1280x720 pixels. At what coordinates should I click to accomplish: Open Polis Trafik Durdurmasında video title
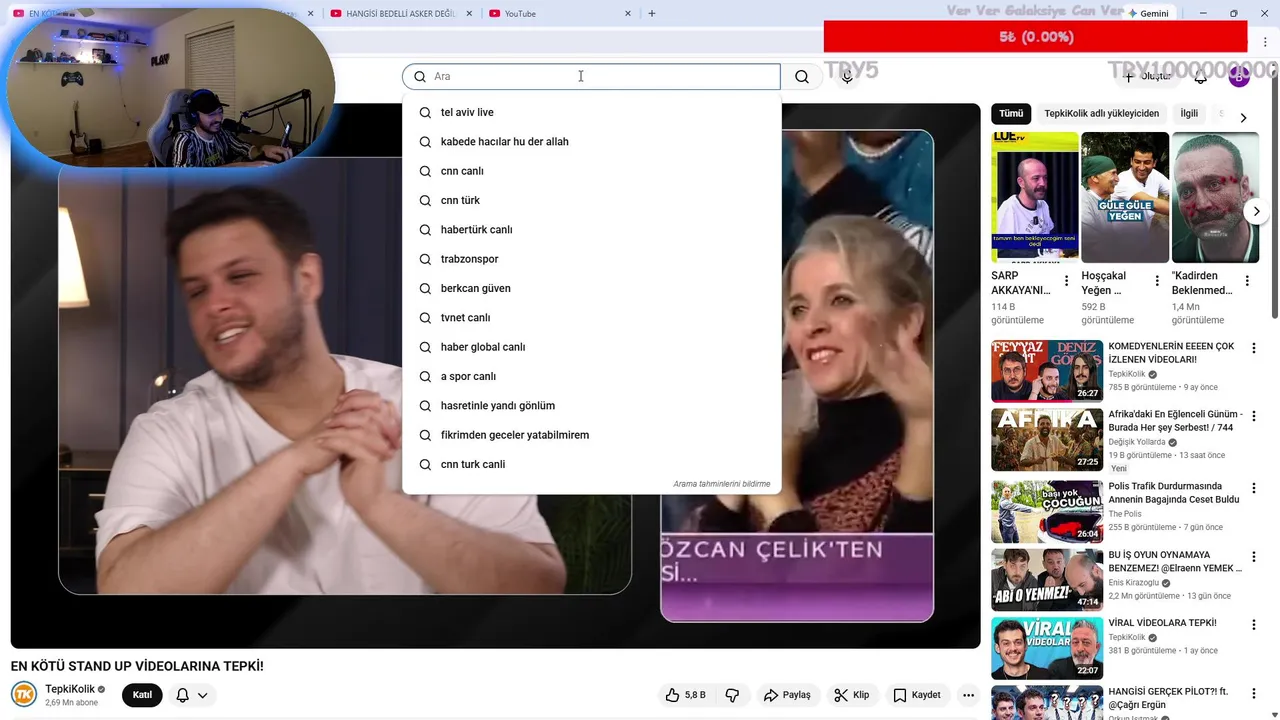[x=1174, y=493]
